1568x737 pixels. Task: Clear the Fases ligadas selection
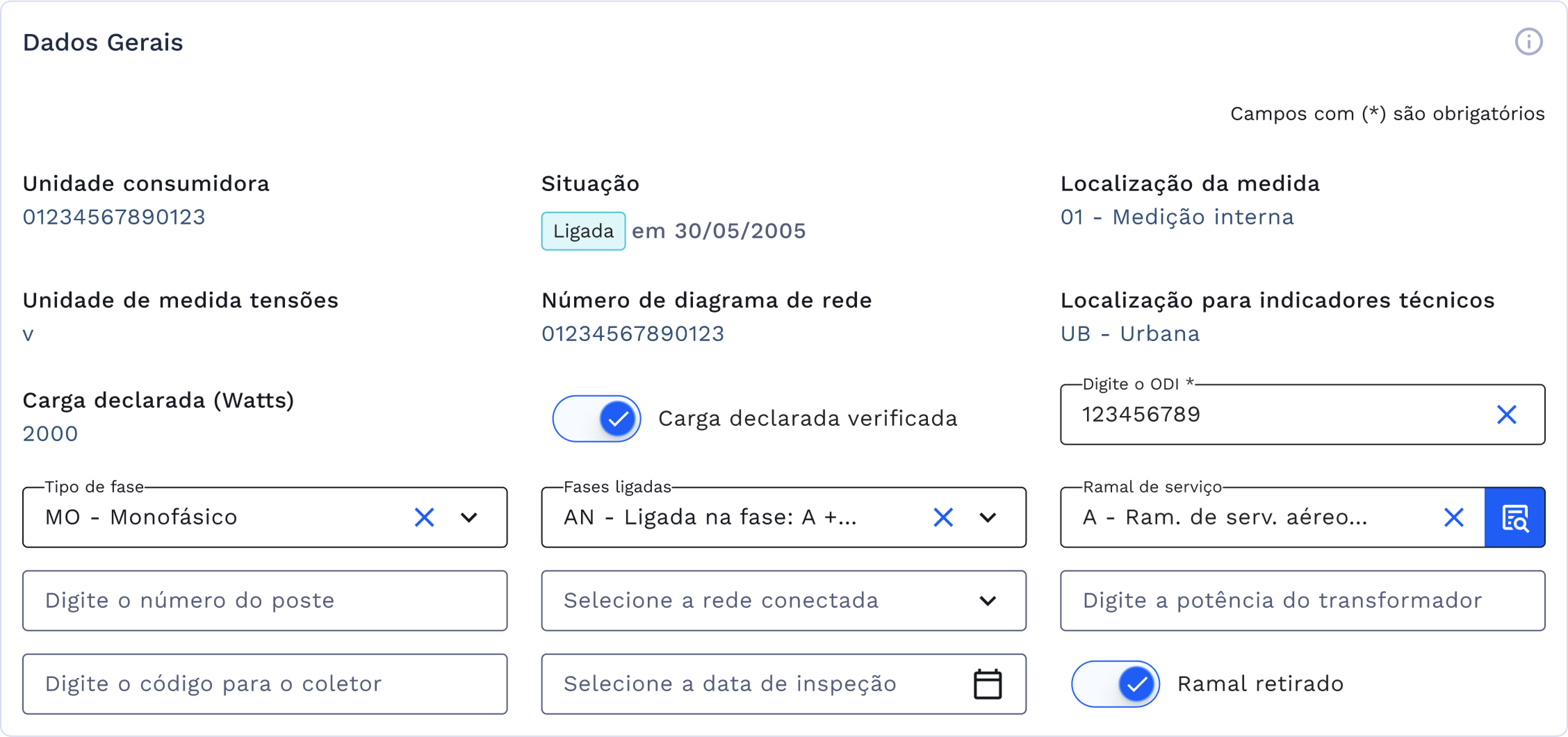[x=943, y=518]
